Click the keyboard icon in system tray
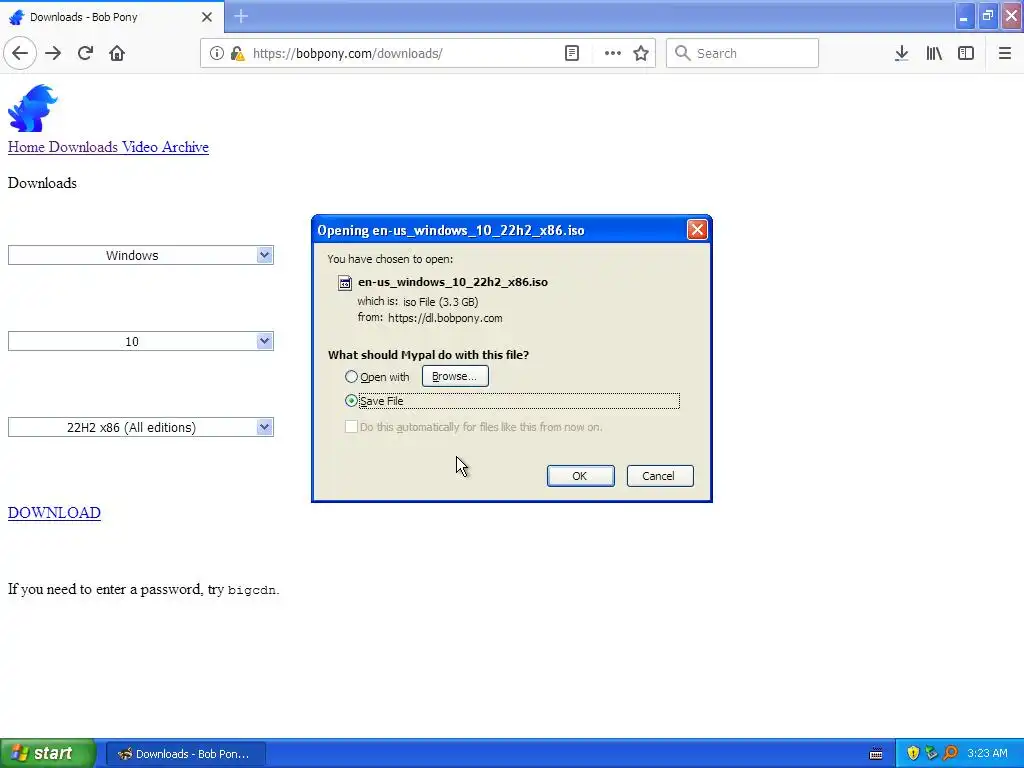Image resolution: width=1024 pixels, height=768 pixels. click(876, 754)
